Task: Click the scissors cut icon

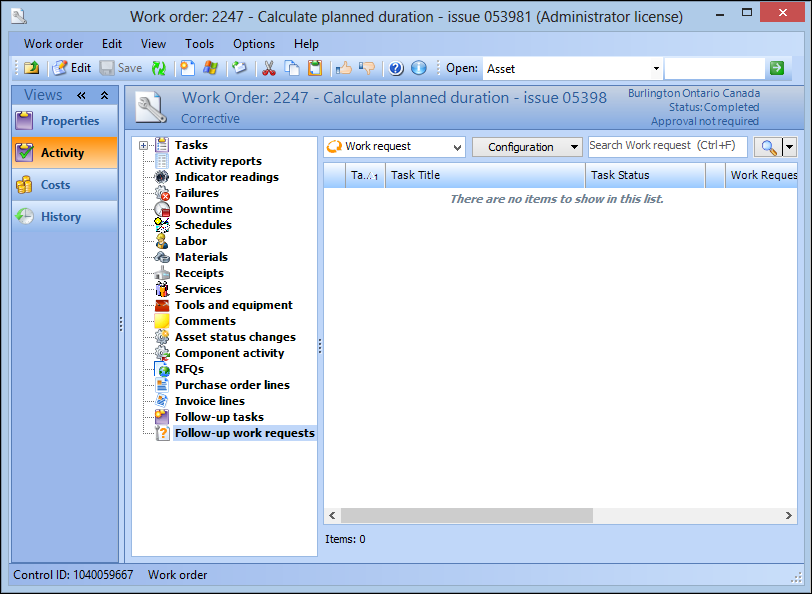Action: [269, 68]
